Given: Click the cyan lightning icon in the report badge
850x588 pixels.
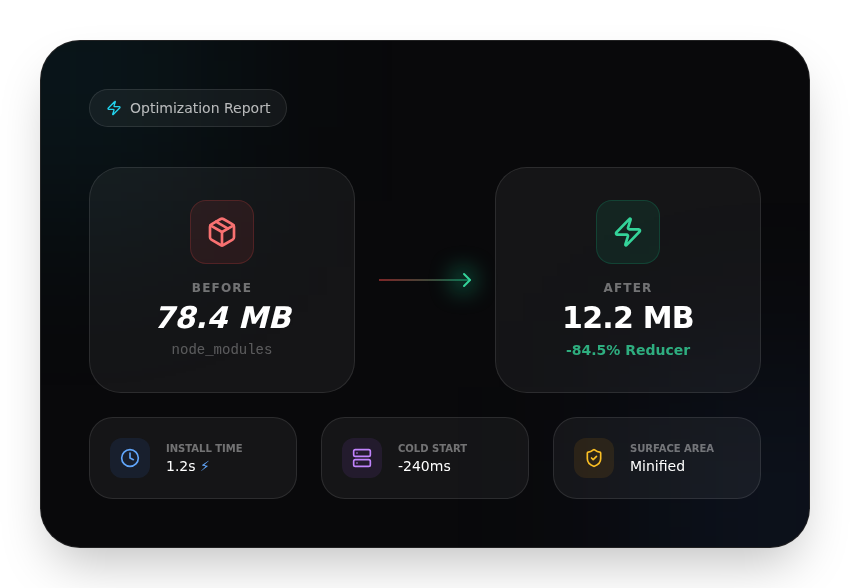Looking at the screenshot, I should (114, 108).
